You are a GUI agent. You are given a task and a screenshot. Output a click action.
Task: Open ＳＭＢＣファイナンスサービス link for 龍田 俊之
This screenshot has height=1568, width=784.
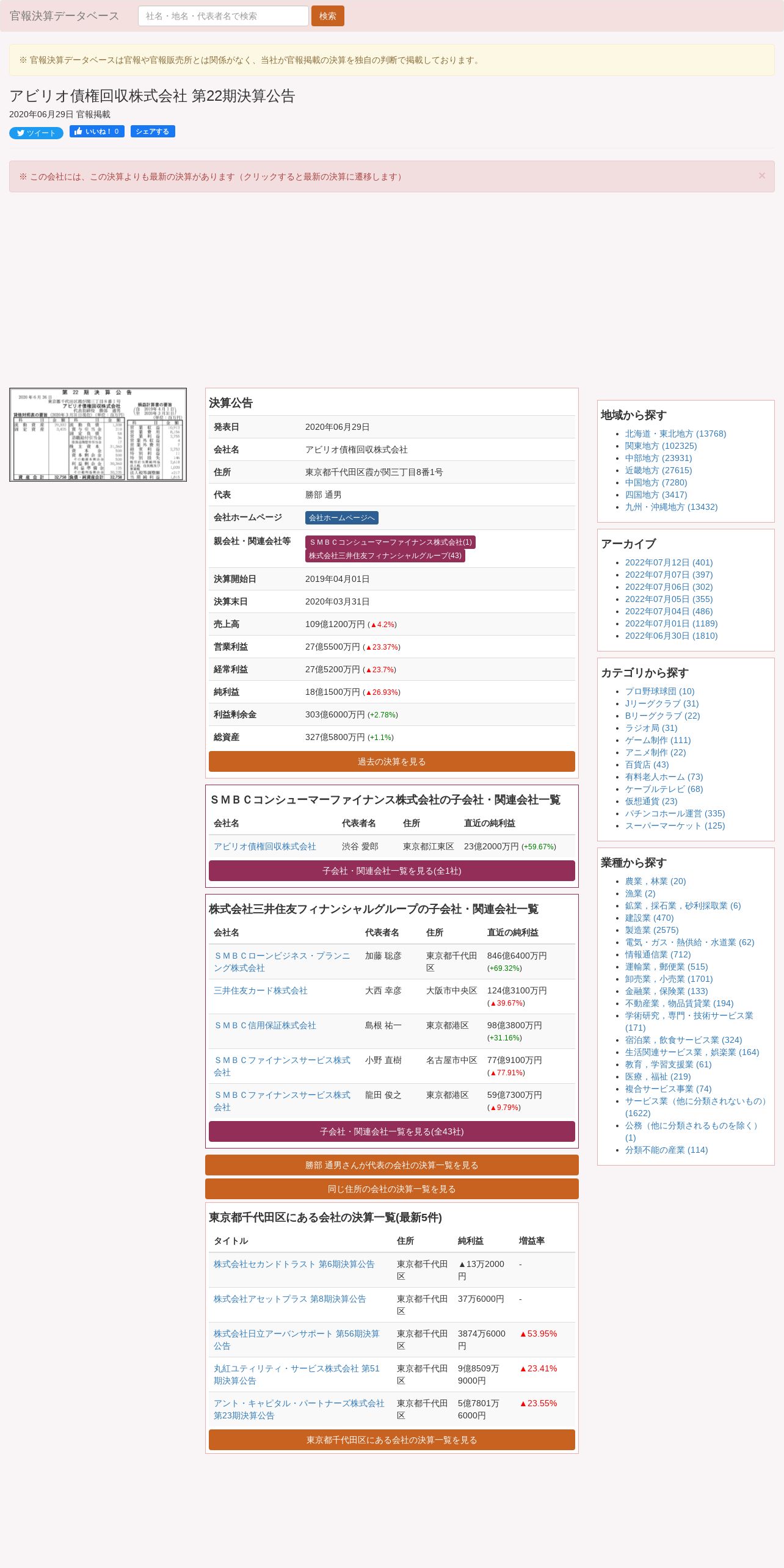[x=282, y=1101]
